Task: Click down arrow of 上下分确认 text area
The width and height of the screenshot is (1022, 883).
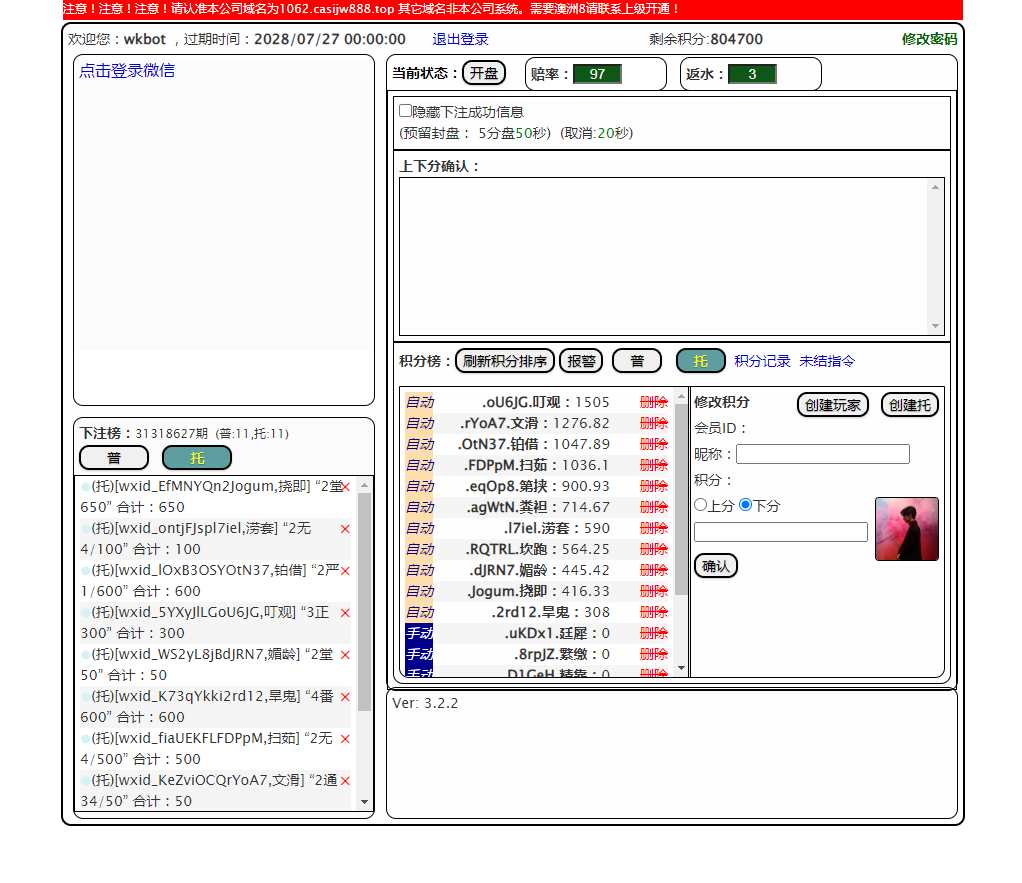Action: [936, 327]
